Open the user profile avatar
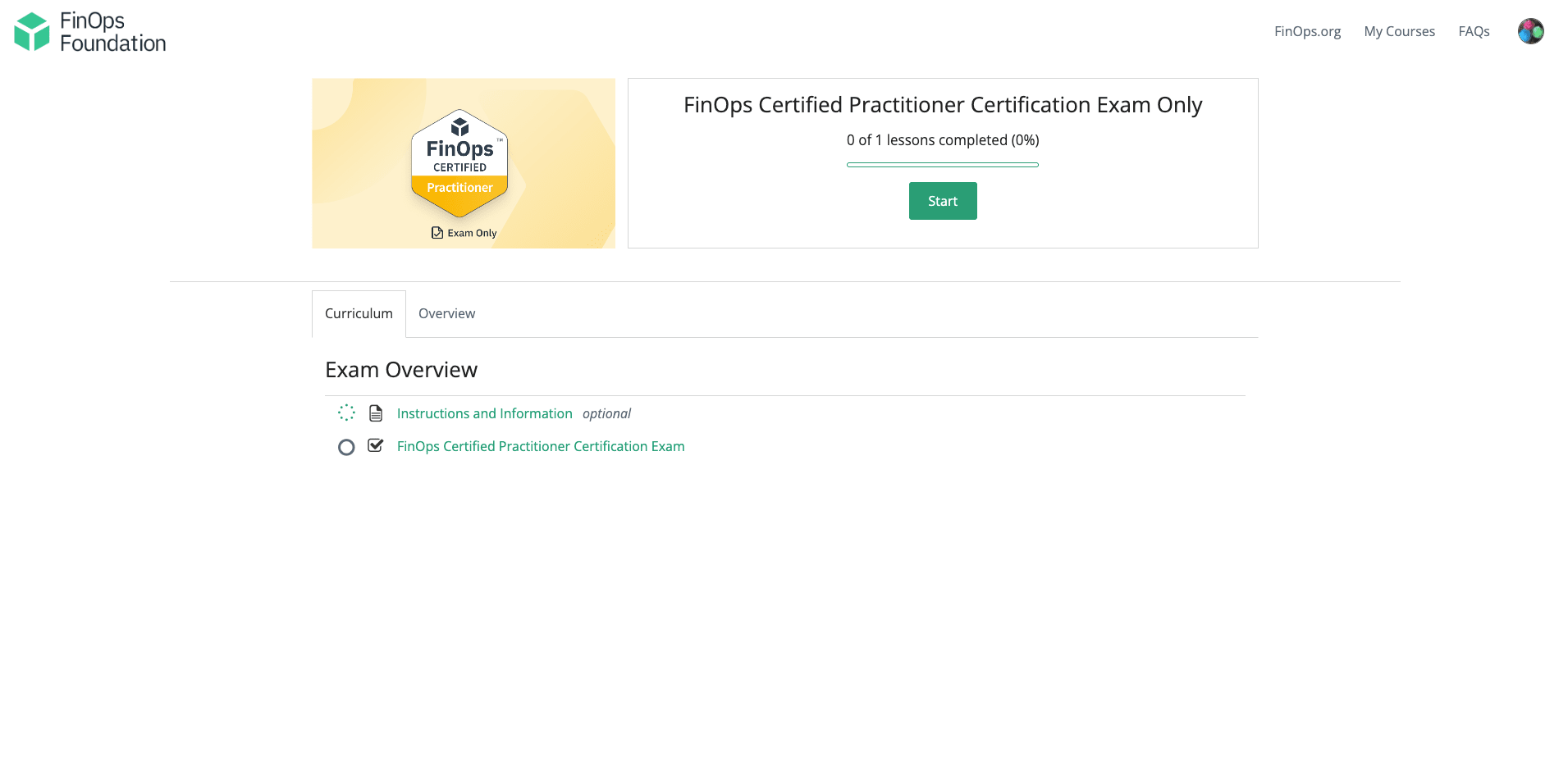The height and width of the screenshot is (775, 1568). point(1530,31)
